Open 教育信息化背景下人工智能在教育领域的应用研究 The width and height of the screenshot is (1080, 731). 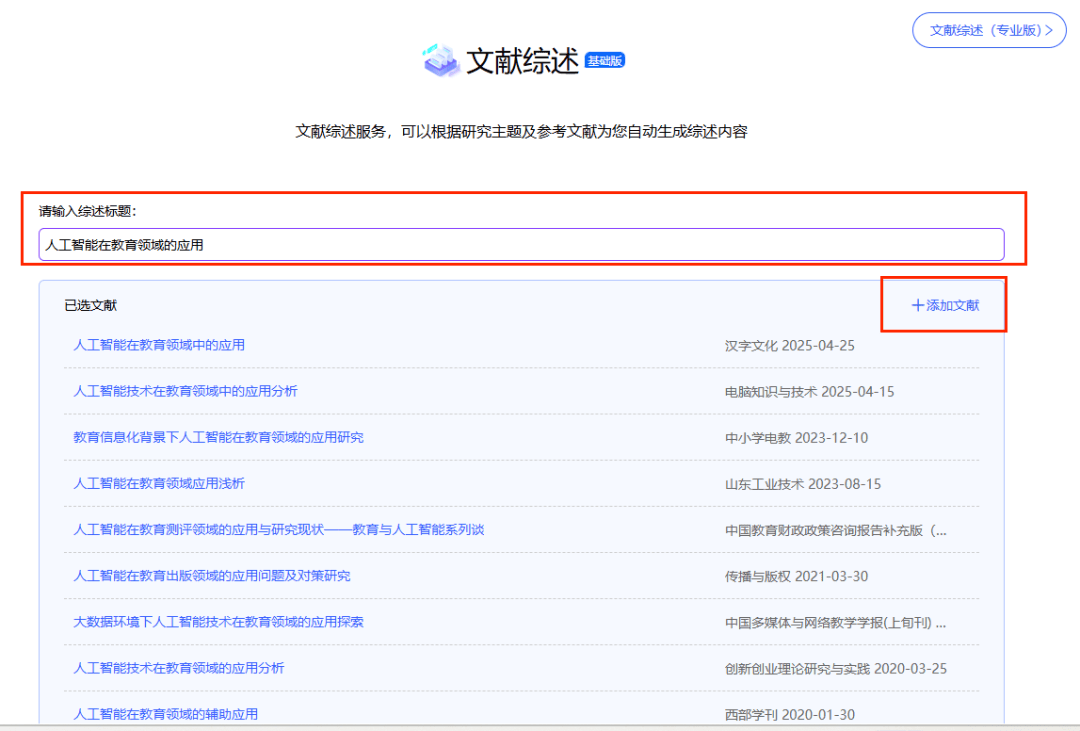(x=218, y=437)
